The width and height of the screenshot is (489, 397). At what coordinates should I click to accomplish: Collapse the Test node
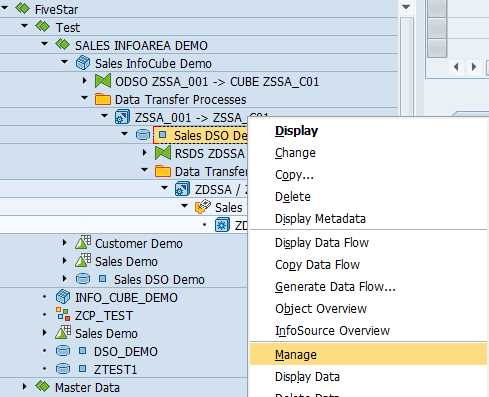coord(24,25)
